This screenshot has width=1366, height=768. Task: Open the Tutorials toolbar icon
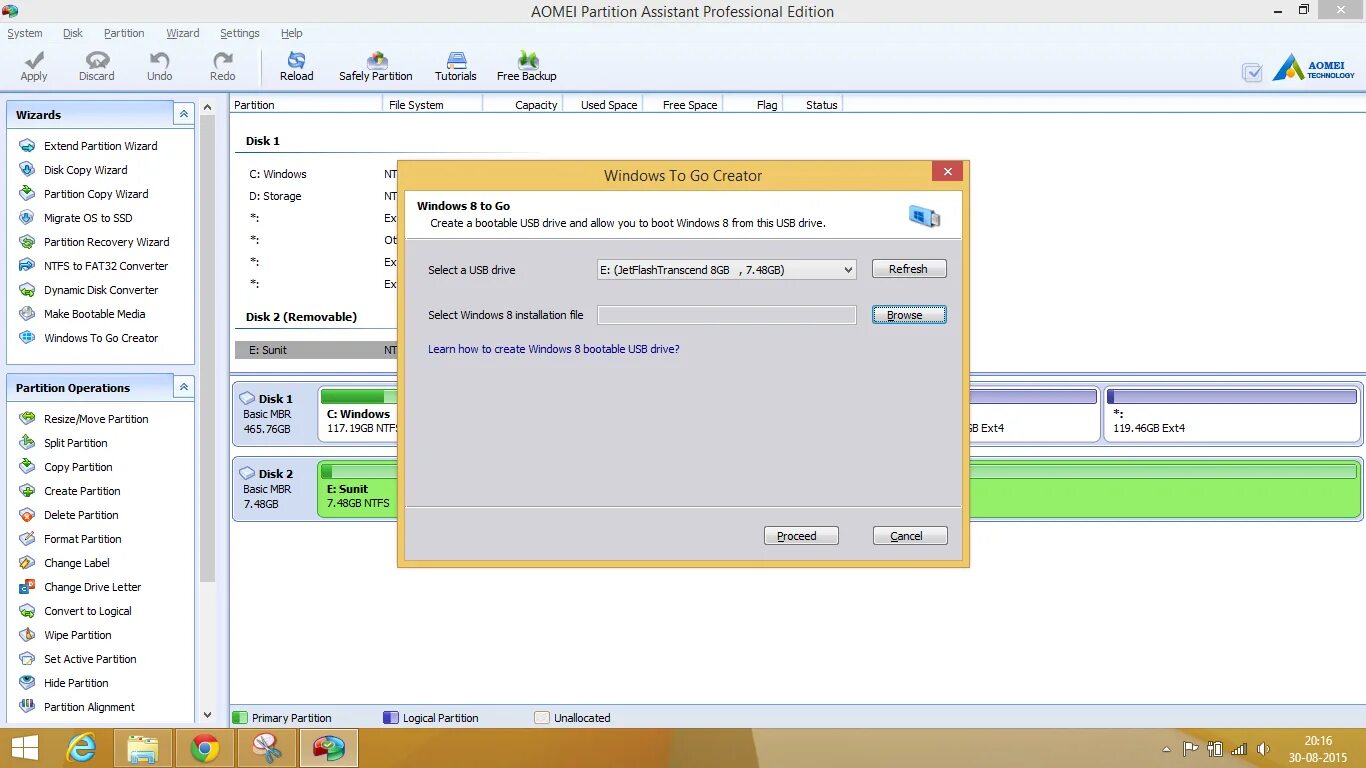point(456,66)
